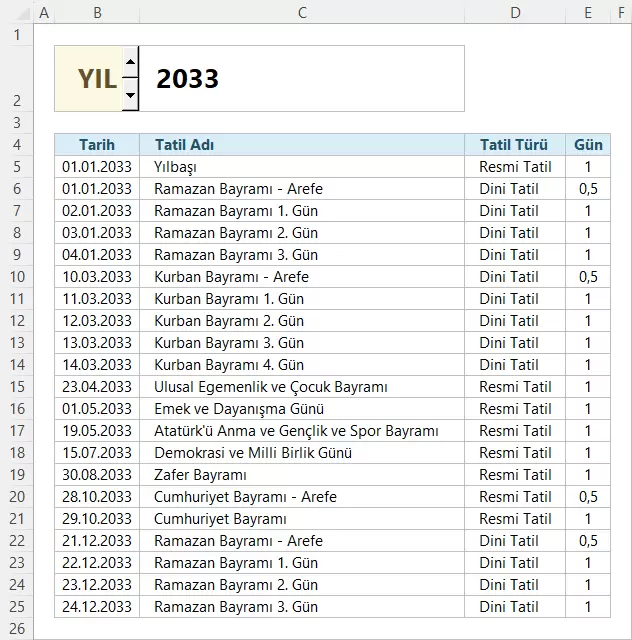
Task: Select Ulusal Egemenlik ve Çocuk Bayramı cell
Action: point(302,387)
